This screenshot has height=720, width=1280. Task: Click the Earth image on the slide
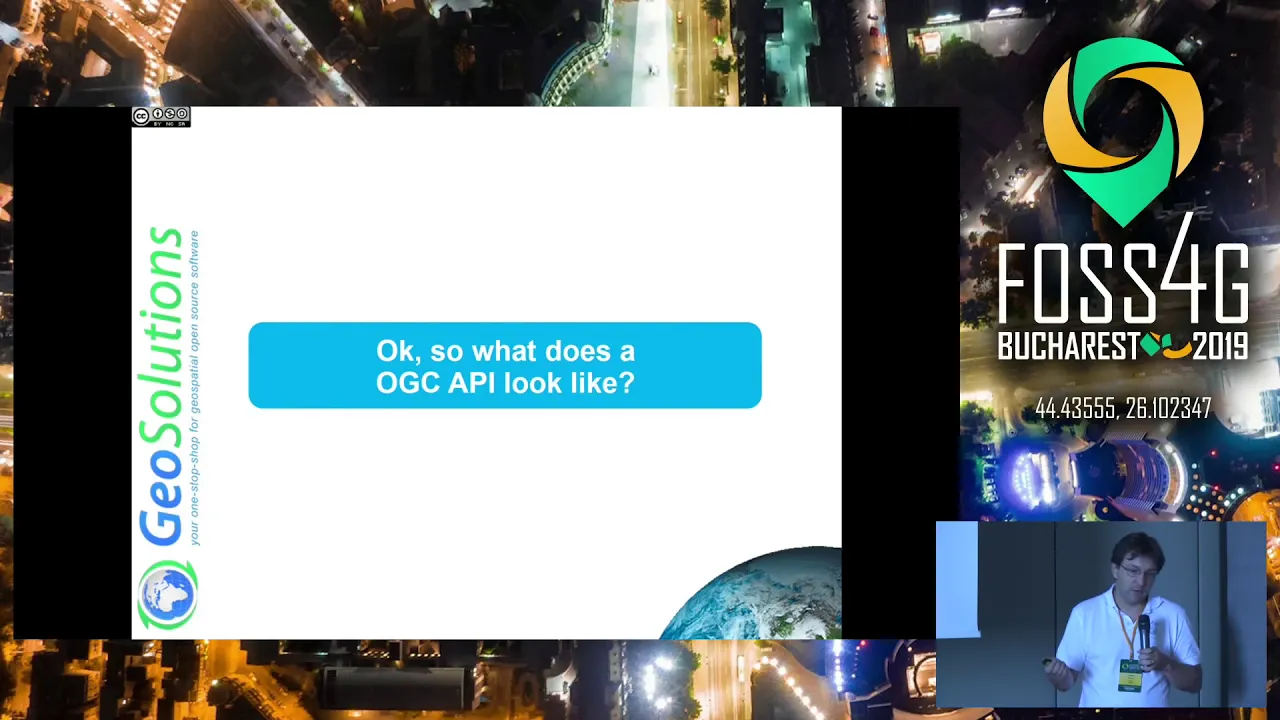click(x=751, y=593)
